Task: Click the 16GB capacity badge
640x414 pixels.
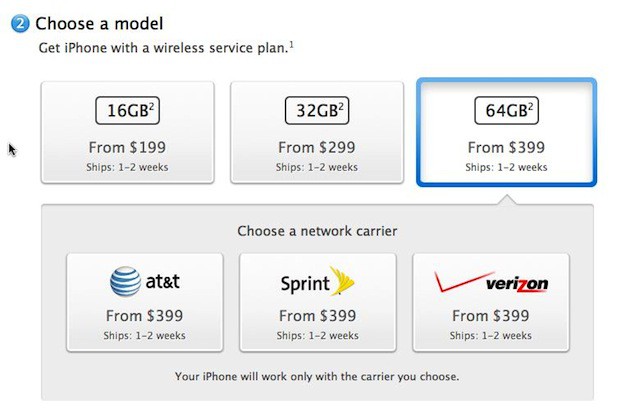Action: tap(127, 109)
